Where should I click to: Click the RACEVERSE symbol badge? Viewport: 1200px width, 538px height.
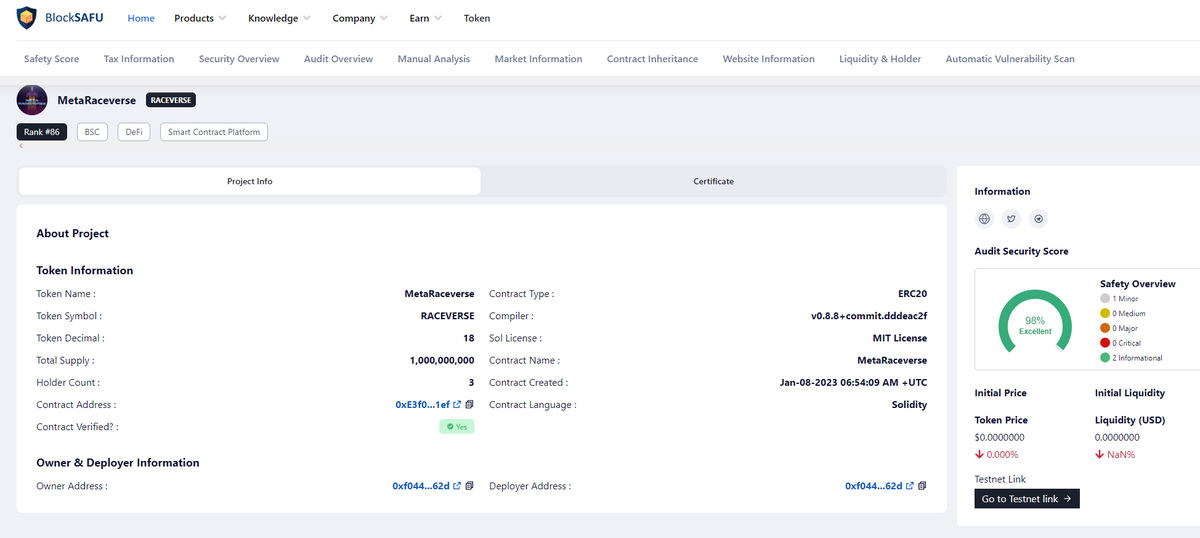(171, 100)
